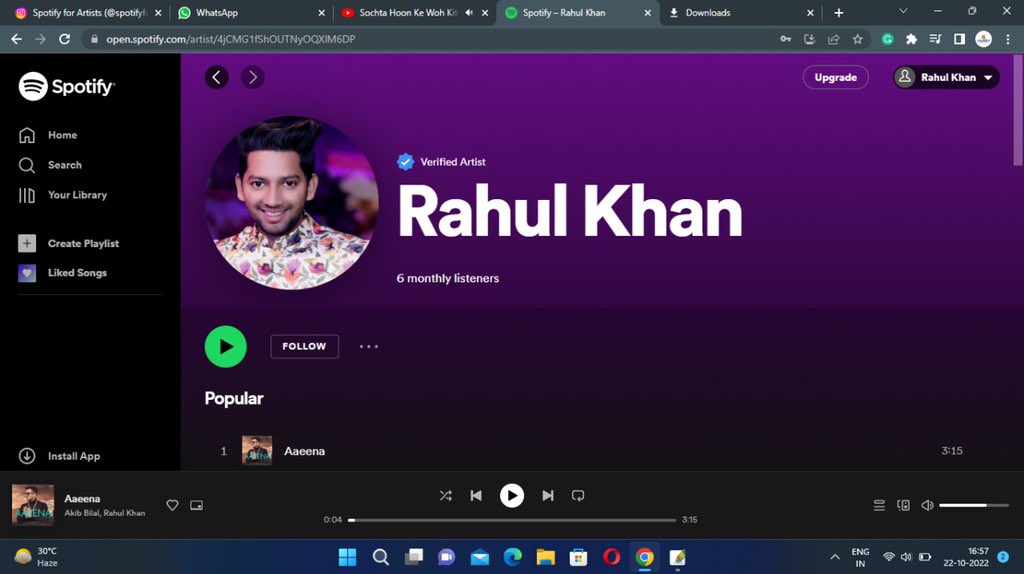Open Your Library in the sidebar
Image resolution: width=1024 pixels, height=574 pixels.
coord(63,195)
